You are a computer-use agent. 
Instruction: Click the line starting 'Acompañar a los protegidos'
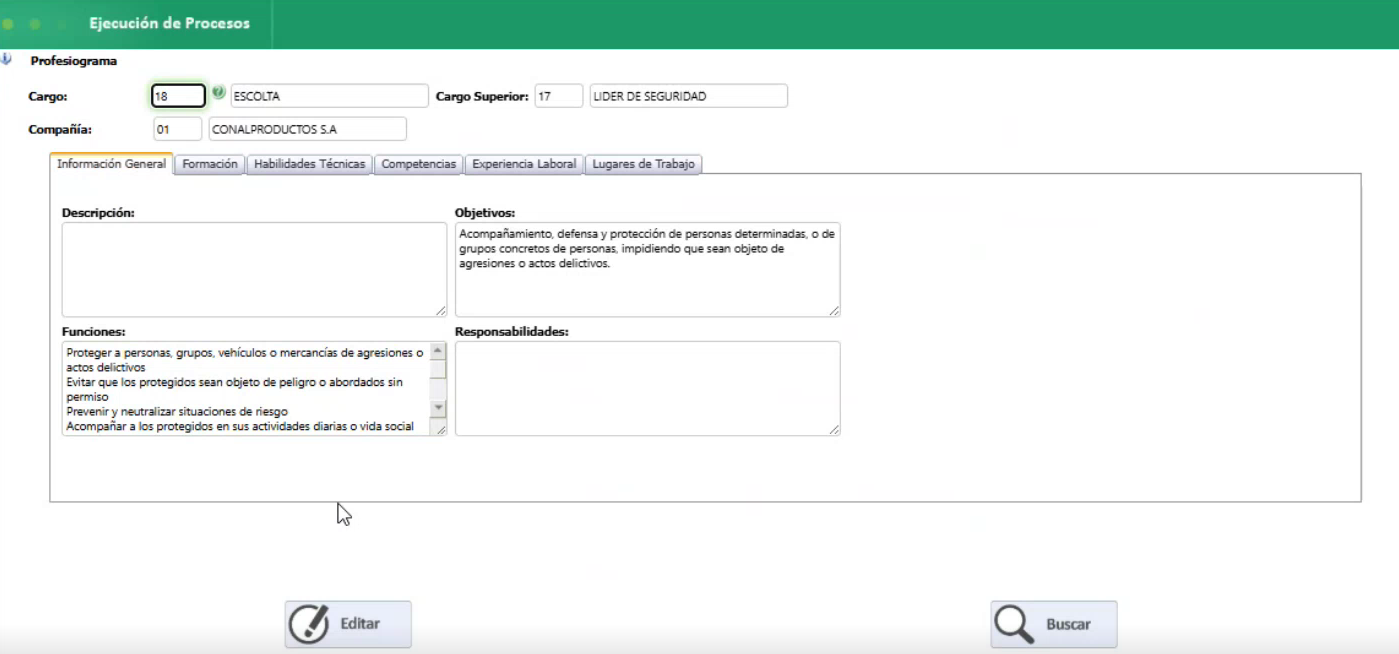(240, 426)
